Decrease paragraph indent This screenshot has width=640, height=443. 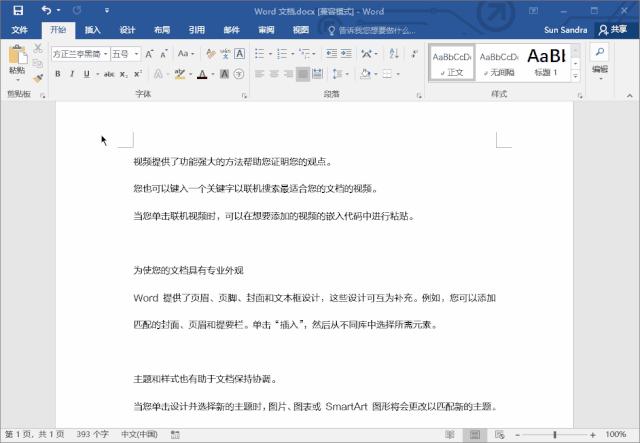(x=331, y=53)
